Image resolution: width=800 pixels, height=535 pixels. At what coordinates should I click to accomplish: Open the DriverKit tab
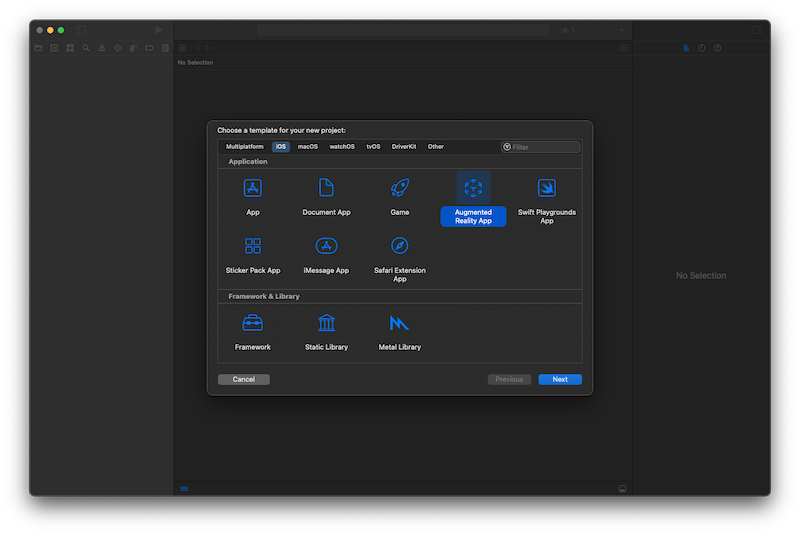(x=404, y=147)
